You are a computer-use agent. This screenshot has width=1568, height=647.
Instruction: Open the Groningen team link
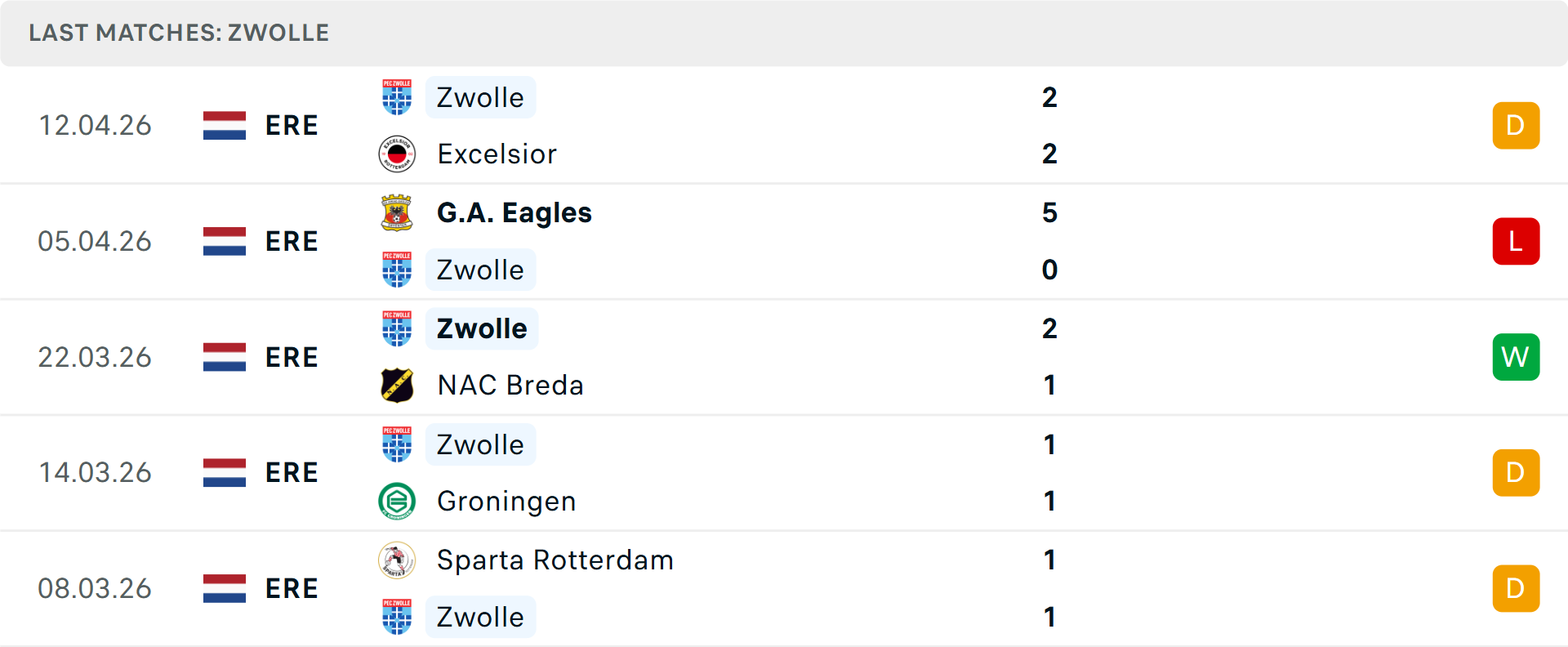(x=506, y=501)
